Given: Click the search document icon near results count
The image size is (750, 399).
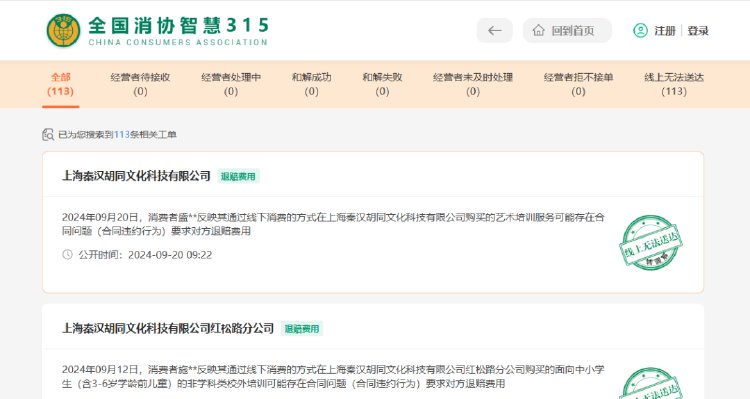Looking at the screenshot, I should click(48, 134).
